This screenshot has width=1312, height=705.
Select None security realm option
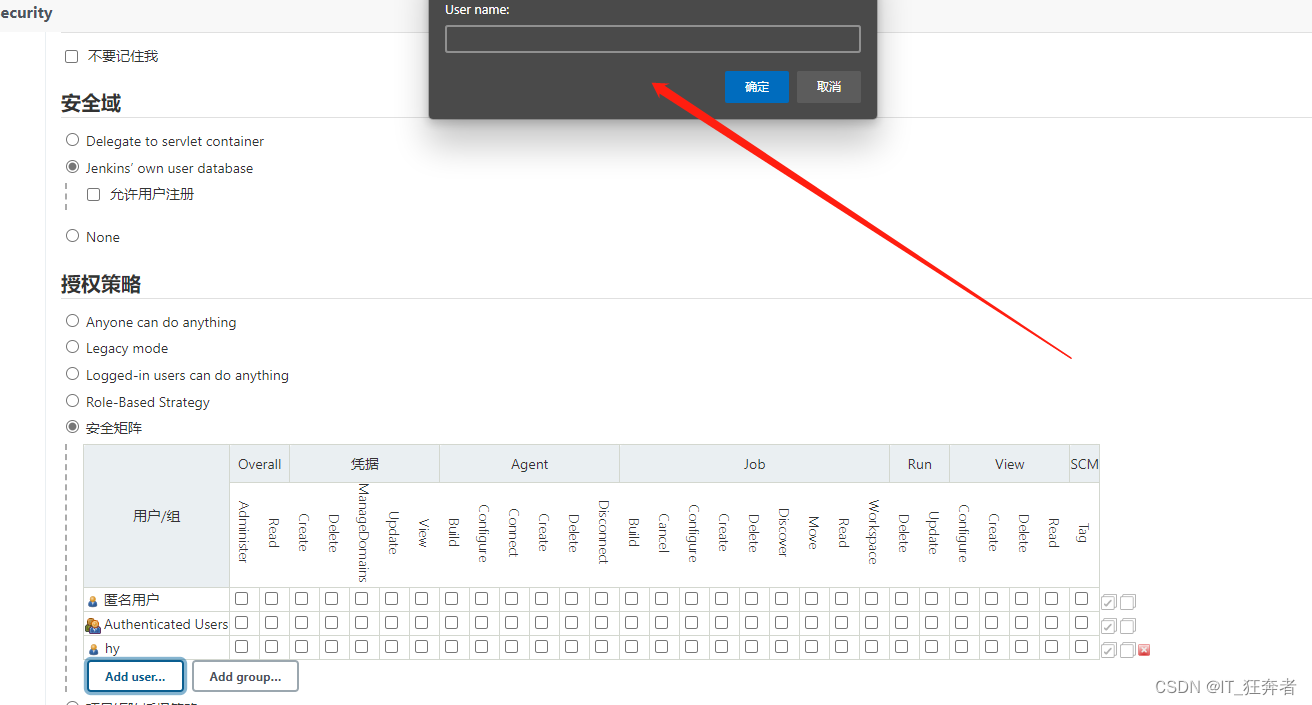click(x=72, y=236)
